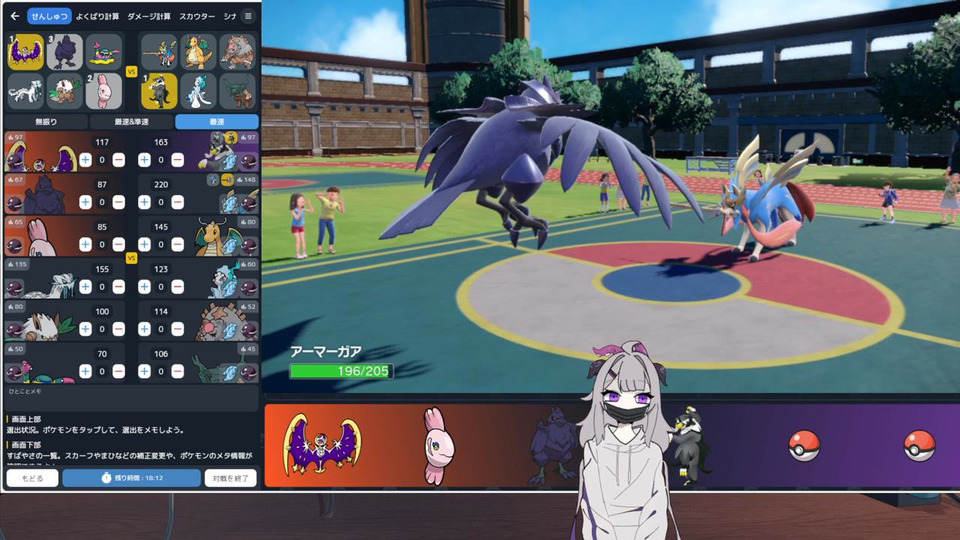The height and width of the screenshot is (540, 960).
Task: Select gray form icon on Zacian row
Action: click(213, 179)
